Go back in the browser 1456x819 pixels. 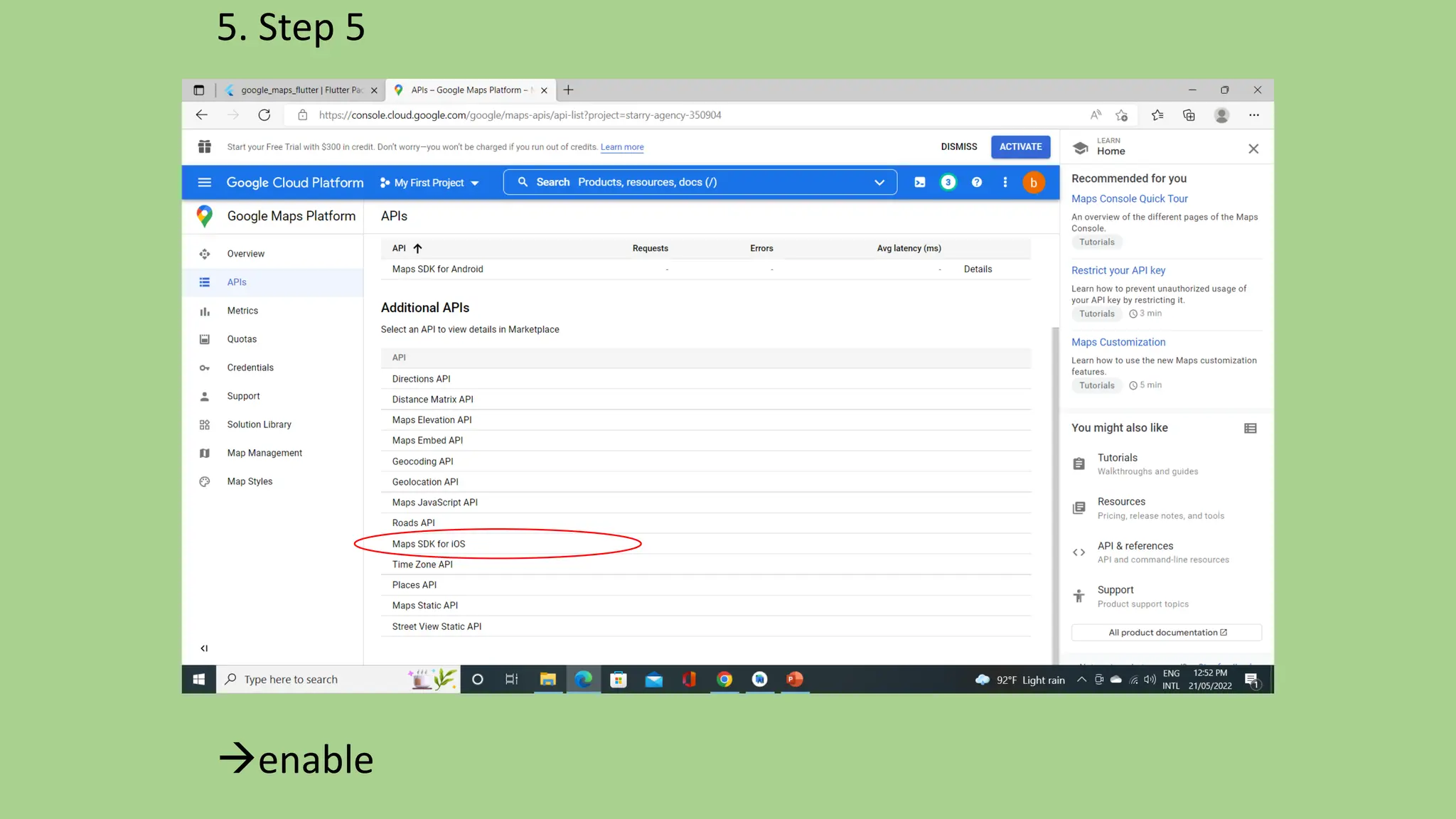click(202, 115)
